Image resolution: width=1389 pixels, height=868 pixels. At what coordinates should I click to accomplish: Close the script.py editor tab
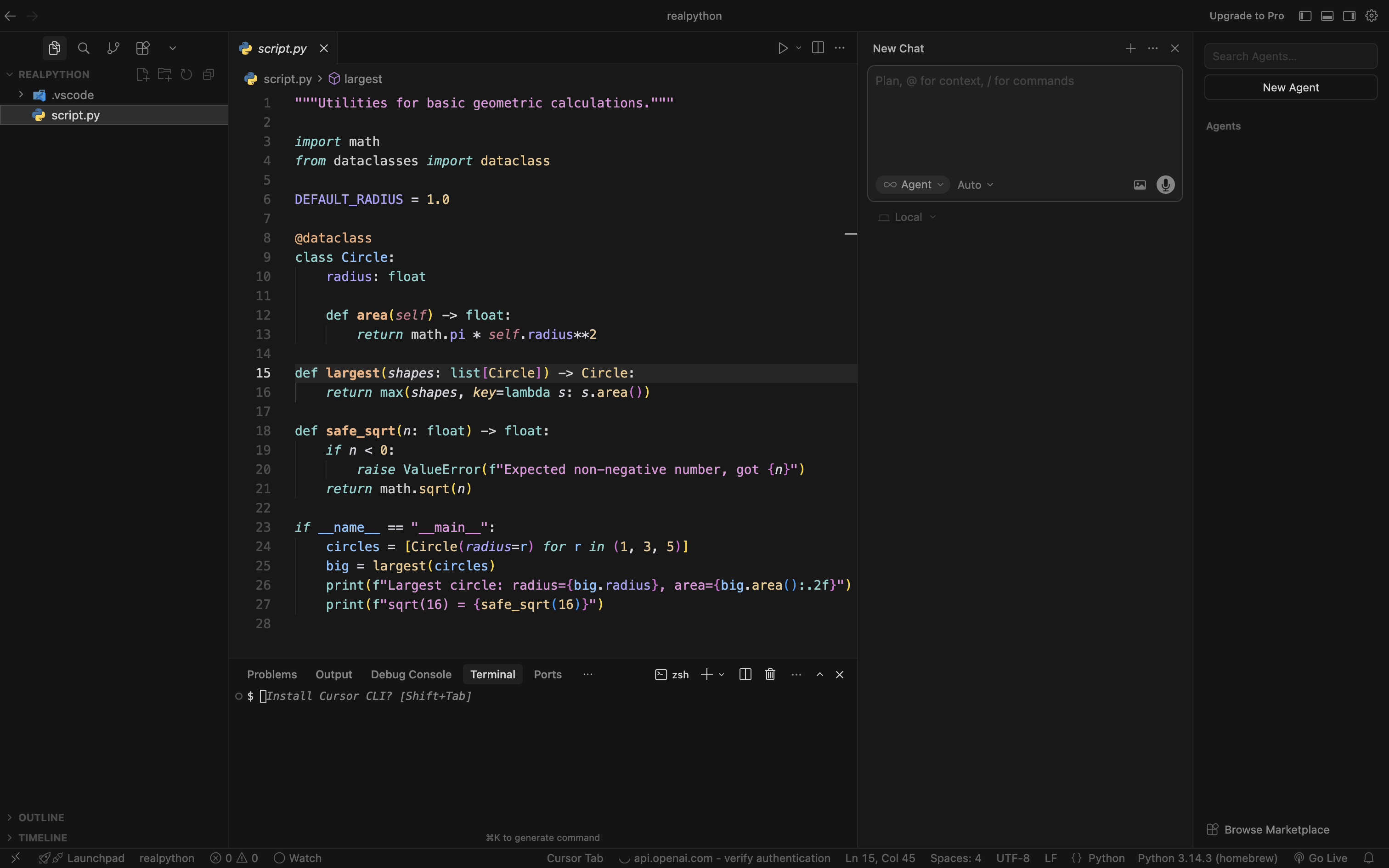coord(324,48)
